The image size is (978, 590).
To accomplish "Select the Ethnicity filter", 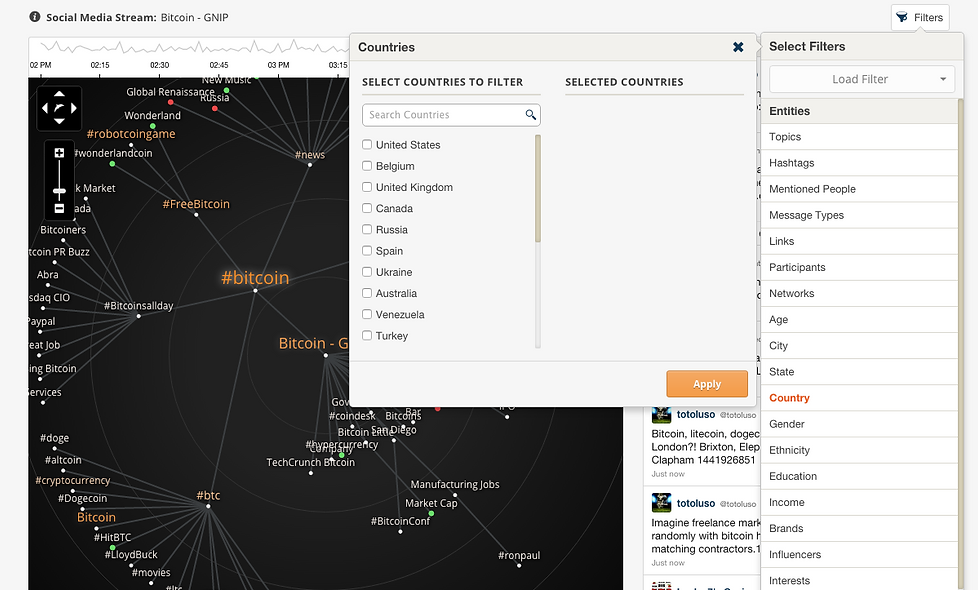I will pyautogui.click(x=859, y=450).
